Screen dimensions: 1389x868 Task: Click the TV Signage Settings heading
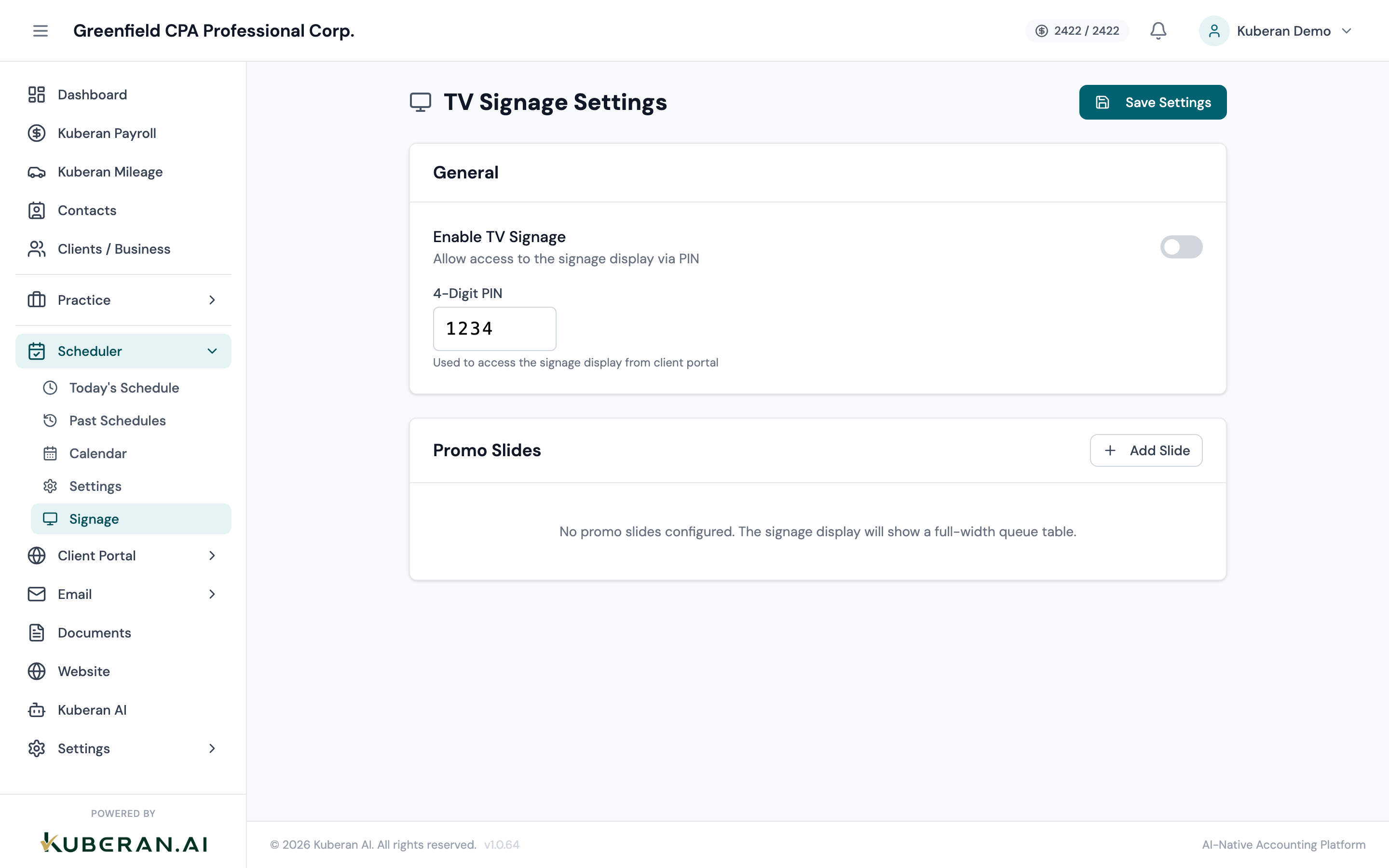(555, 103)
